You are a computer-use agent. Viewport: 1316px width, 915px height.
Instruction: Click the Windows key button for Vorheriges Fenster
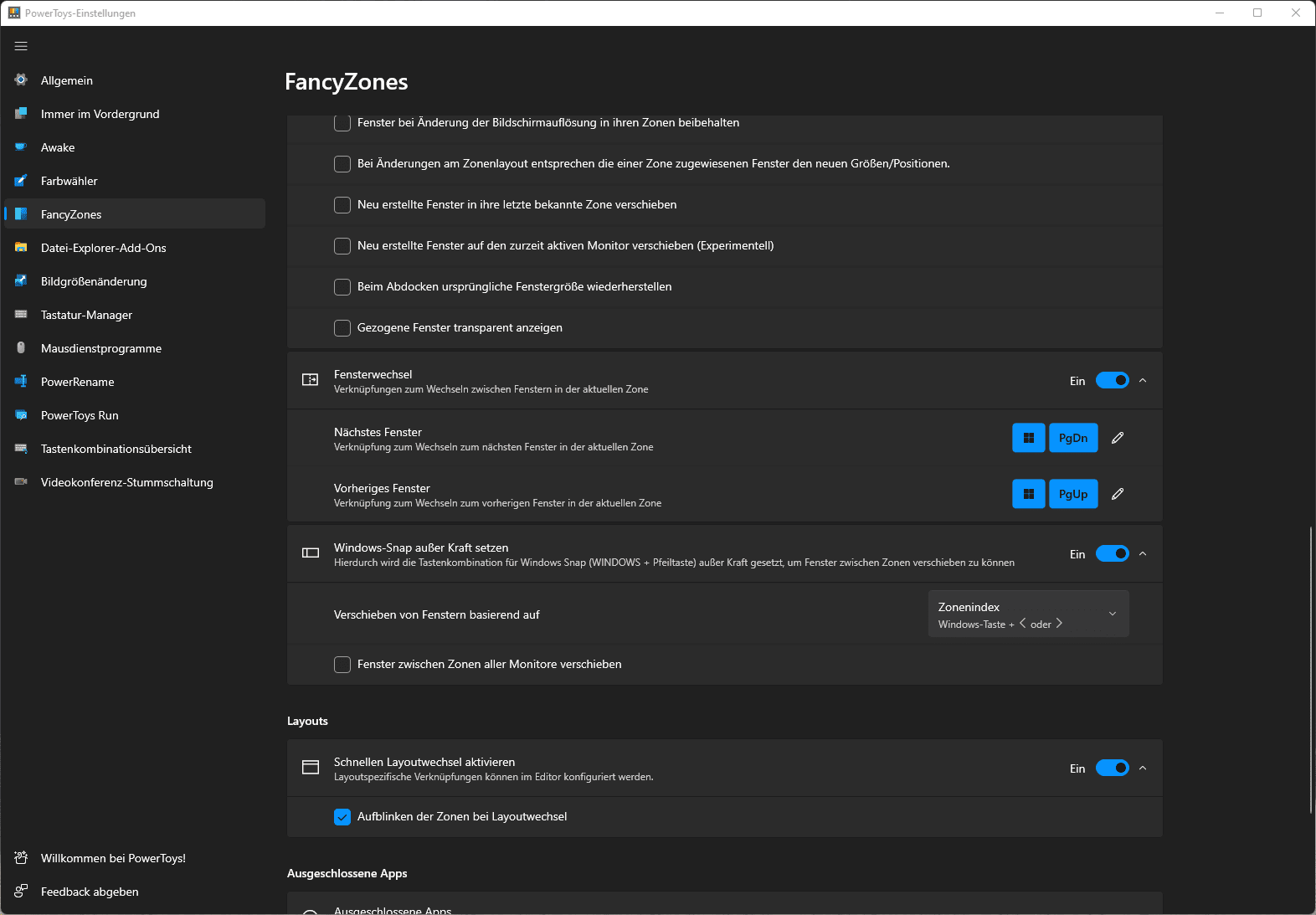1028,494
